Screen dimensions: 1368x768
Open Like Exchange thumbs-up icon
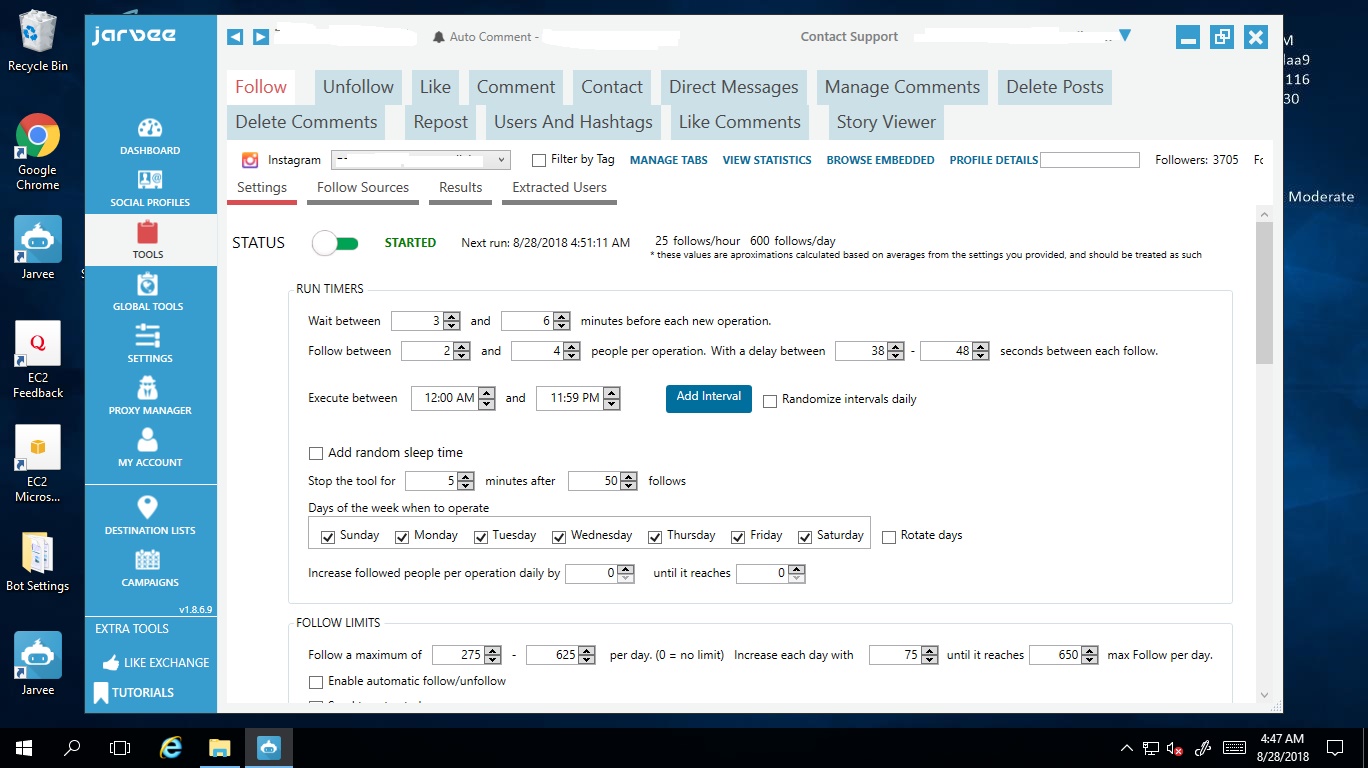(109, 662)
